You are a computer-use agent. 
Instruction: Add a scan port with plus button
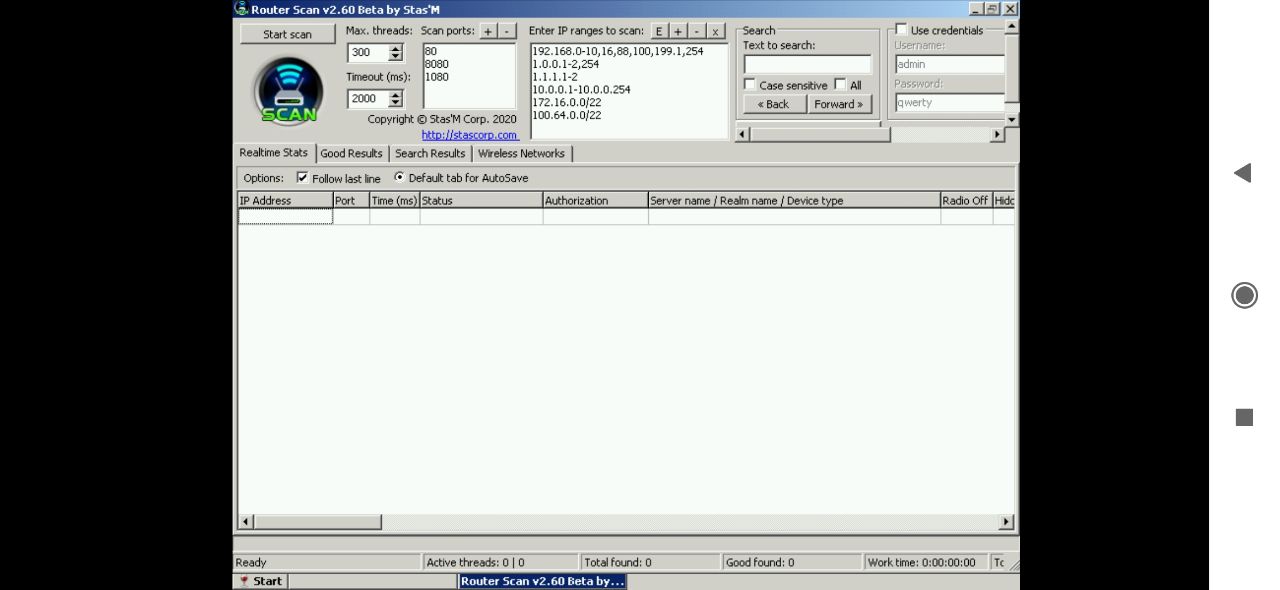tap(488, 31)
